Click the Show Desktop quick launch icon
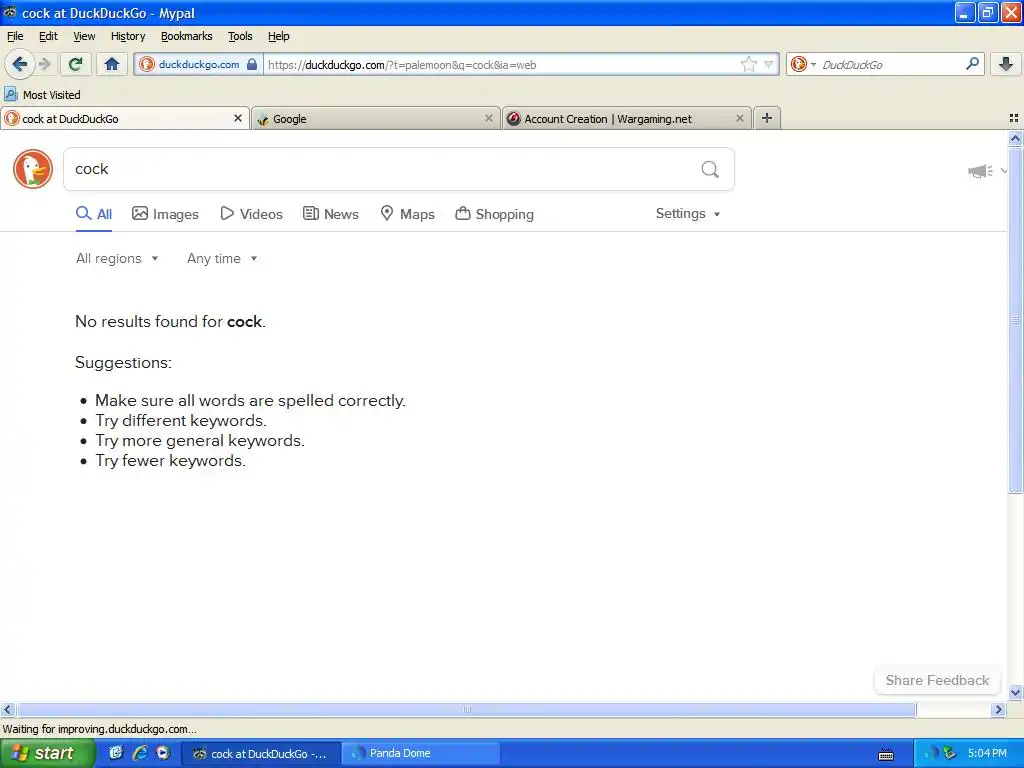 [116, 753]
